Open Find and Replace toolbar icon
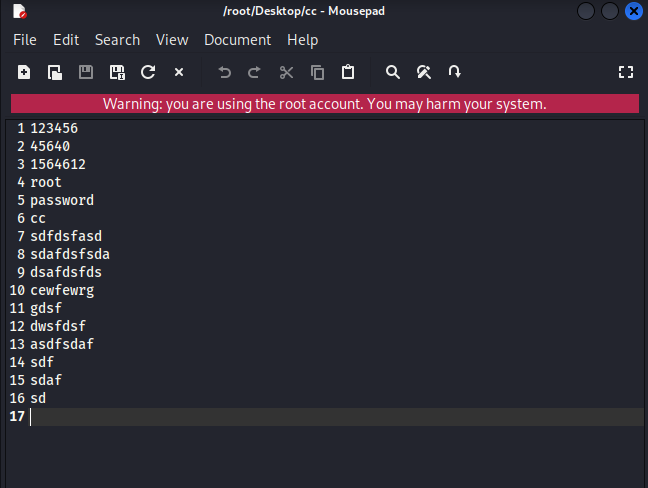This screenshot has height=488, width=648. click(x=423, y=72)
